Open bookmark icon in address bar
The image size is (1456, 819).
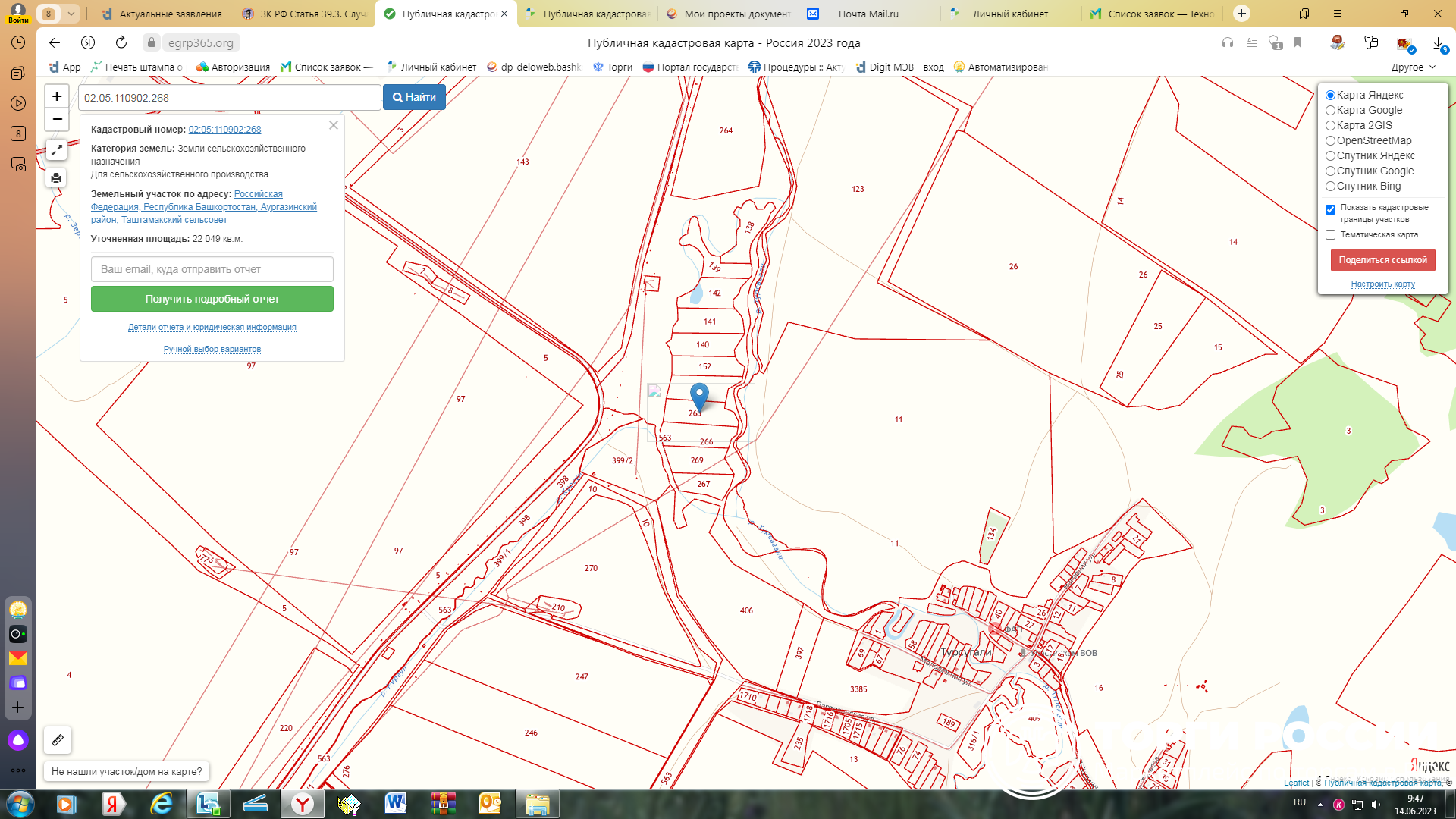point(1298,43)
